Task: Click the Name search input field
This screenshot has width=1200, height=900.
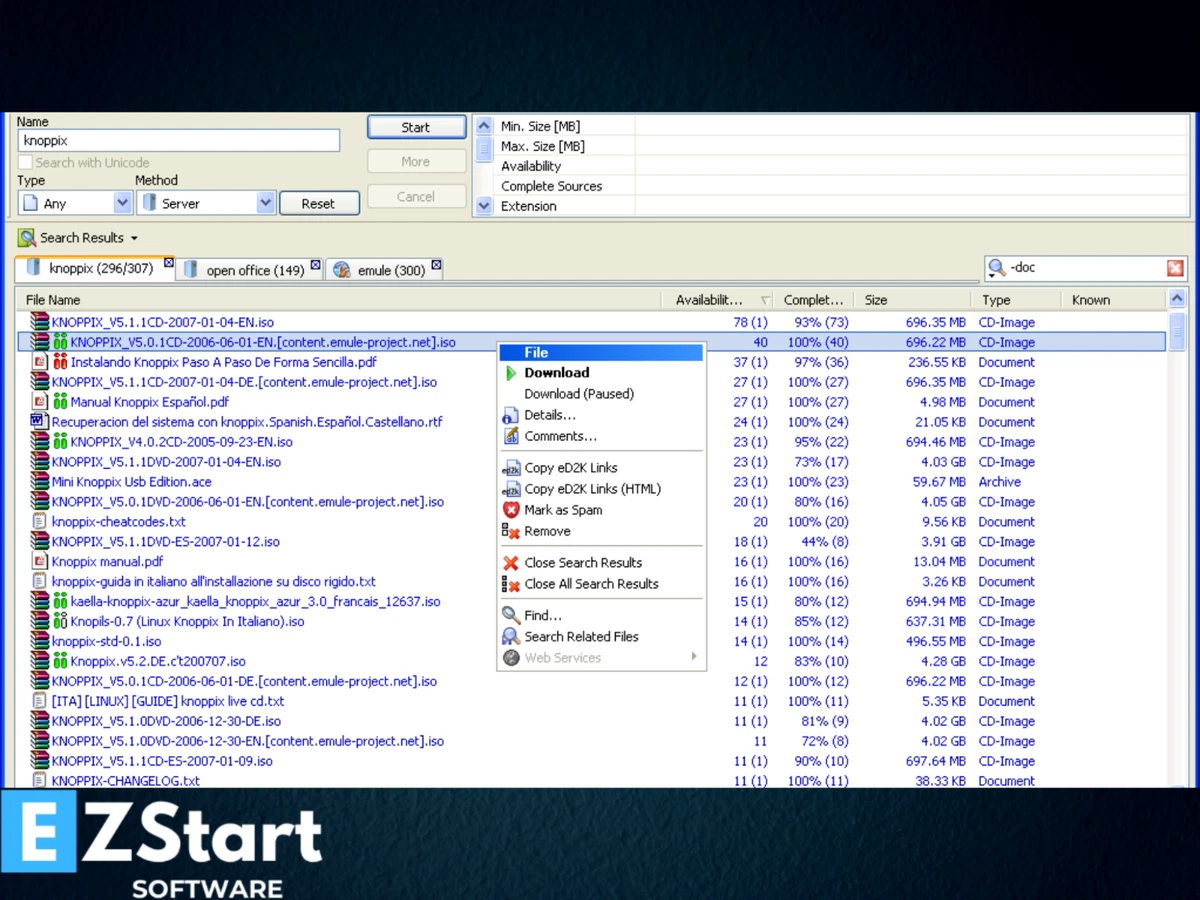Action: [179, 141]
